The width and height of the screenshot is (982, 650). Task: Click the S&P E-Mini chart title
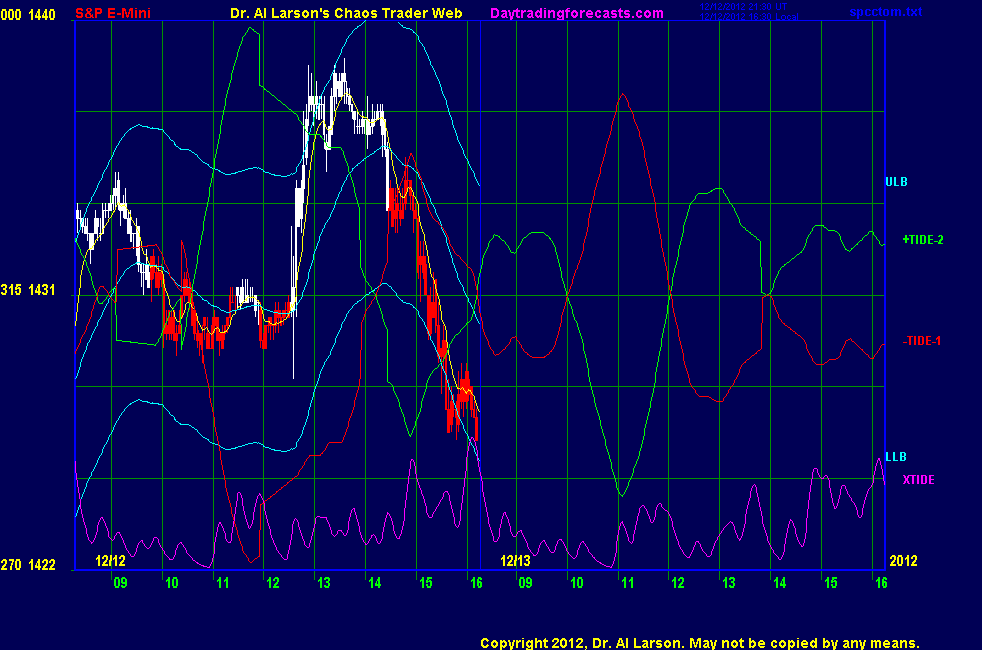pyautogui.click(x=113, y=13)
